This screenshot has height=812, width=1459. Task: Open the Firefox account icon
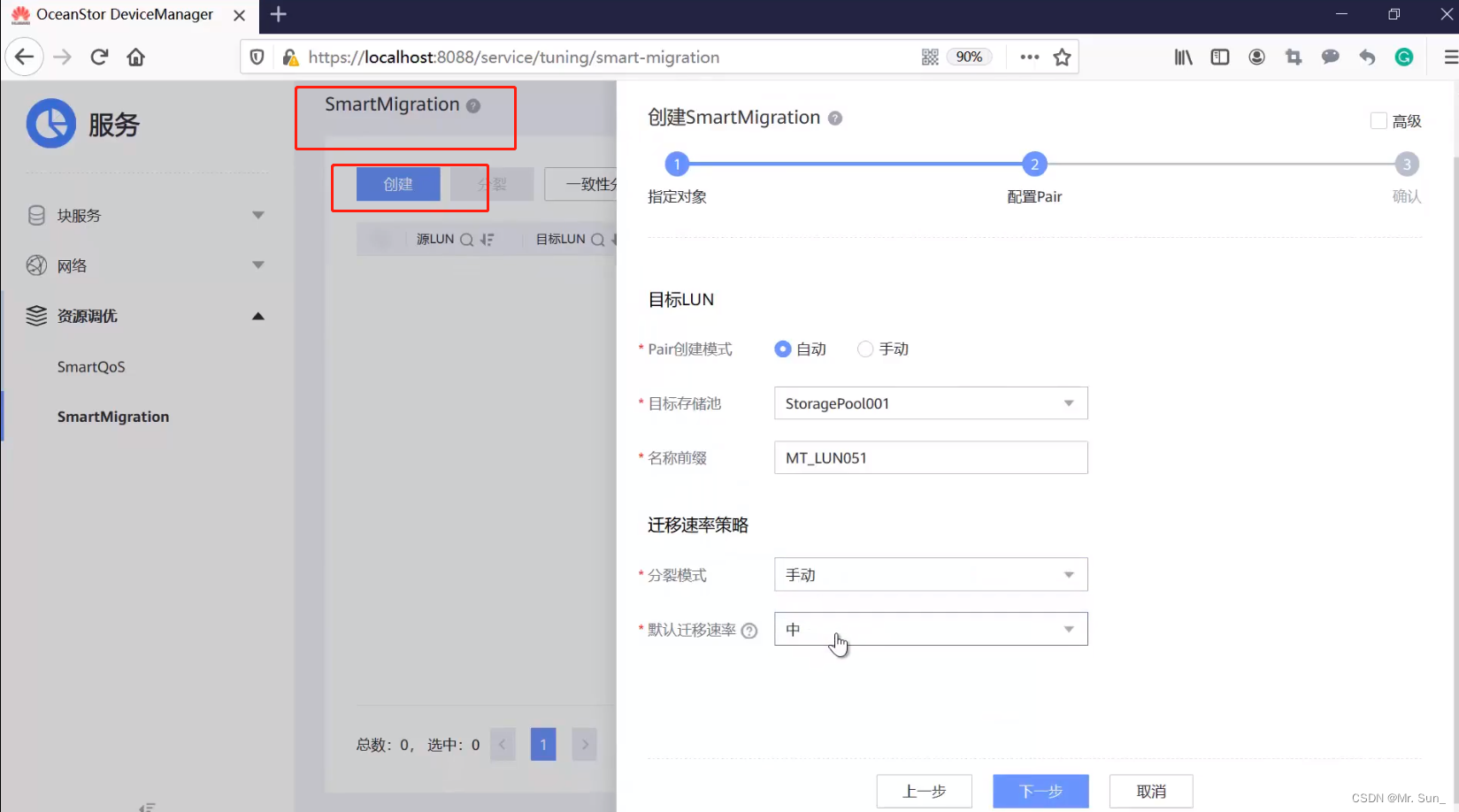click(1256, 57)
